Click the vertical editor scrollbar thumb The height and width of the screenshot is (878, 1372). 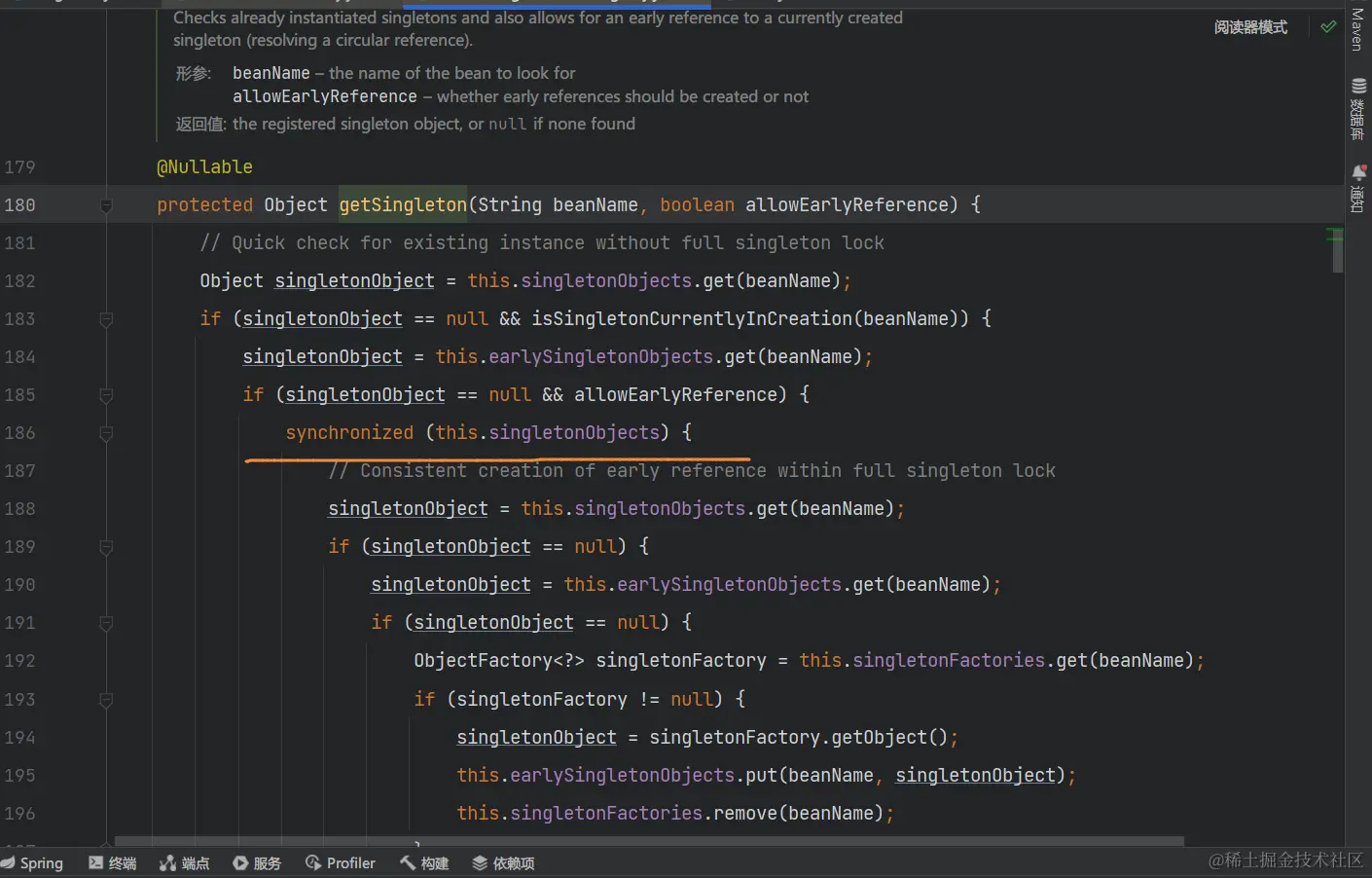pyautogui.click(x=1338, y=250)
